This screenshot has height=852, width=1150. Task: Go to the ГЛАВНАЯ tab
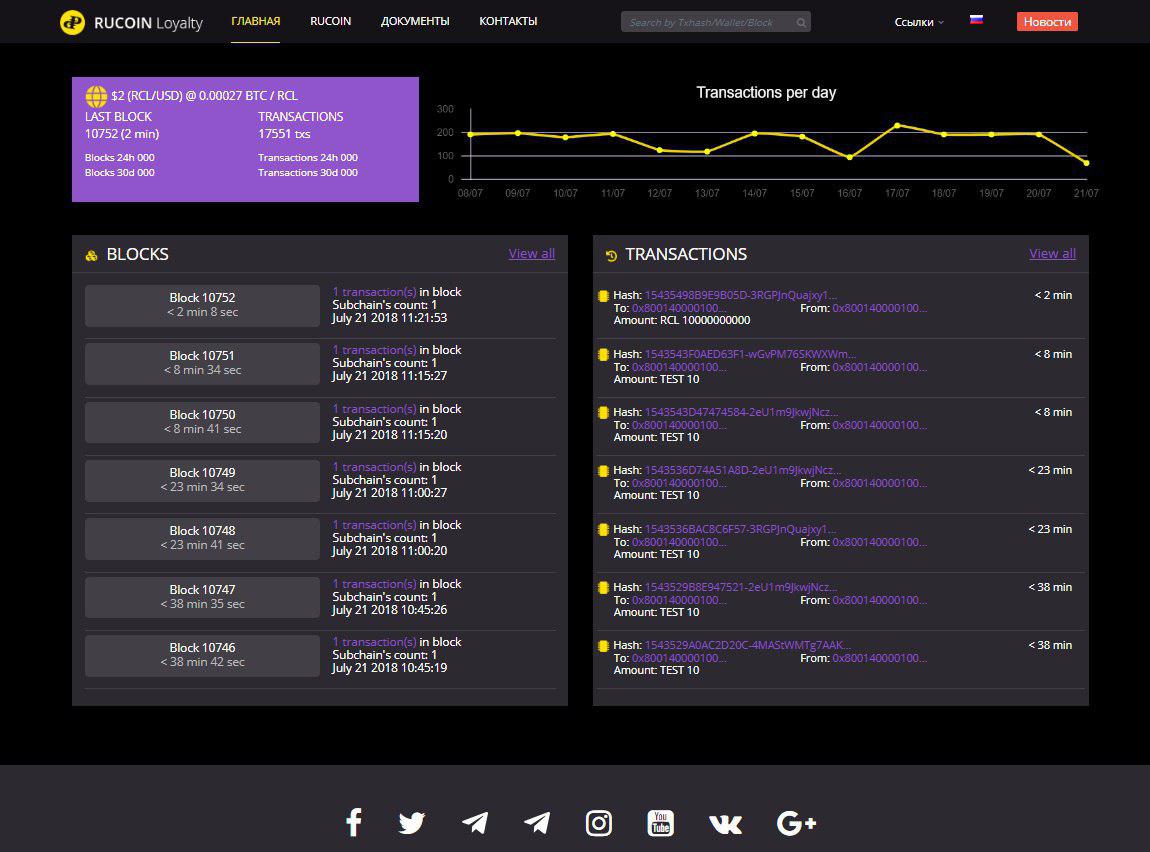pyautogui.click(x=255, y=21)
